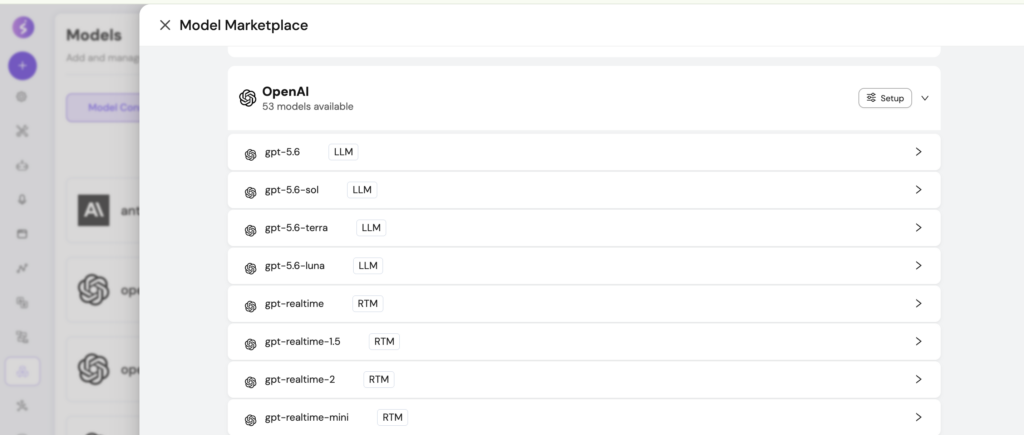Image resolution: width=1024 pixels, height=435 pixels.
Task: Select the gpt-realtime-mini model name
Action: (x=307, y=417)
